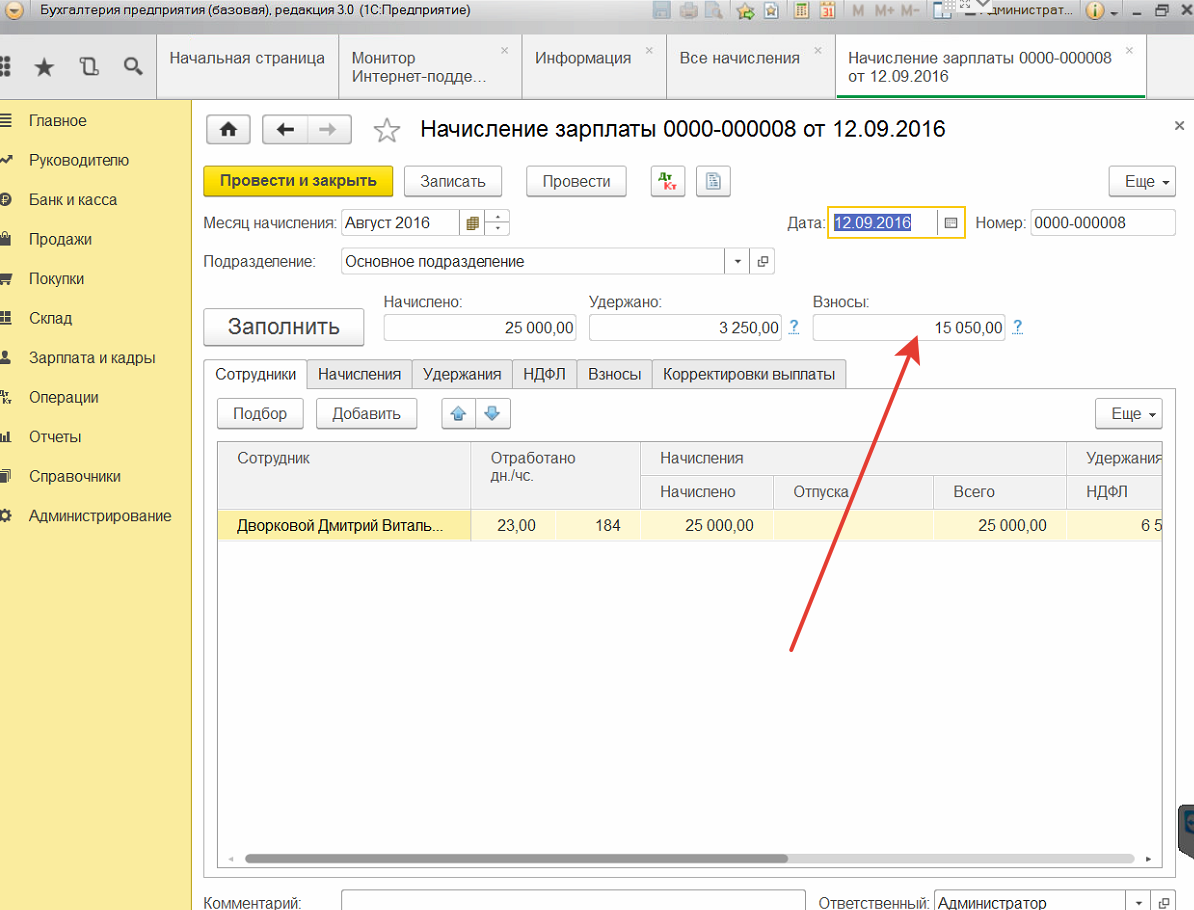Click Провести и закрыть button
The height and width of the screenshot is (910, 1194).
coord(298,181)
